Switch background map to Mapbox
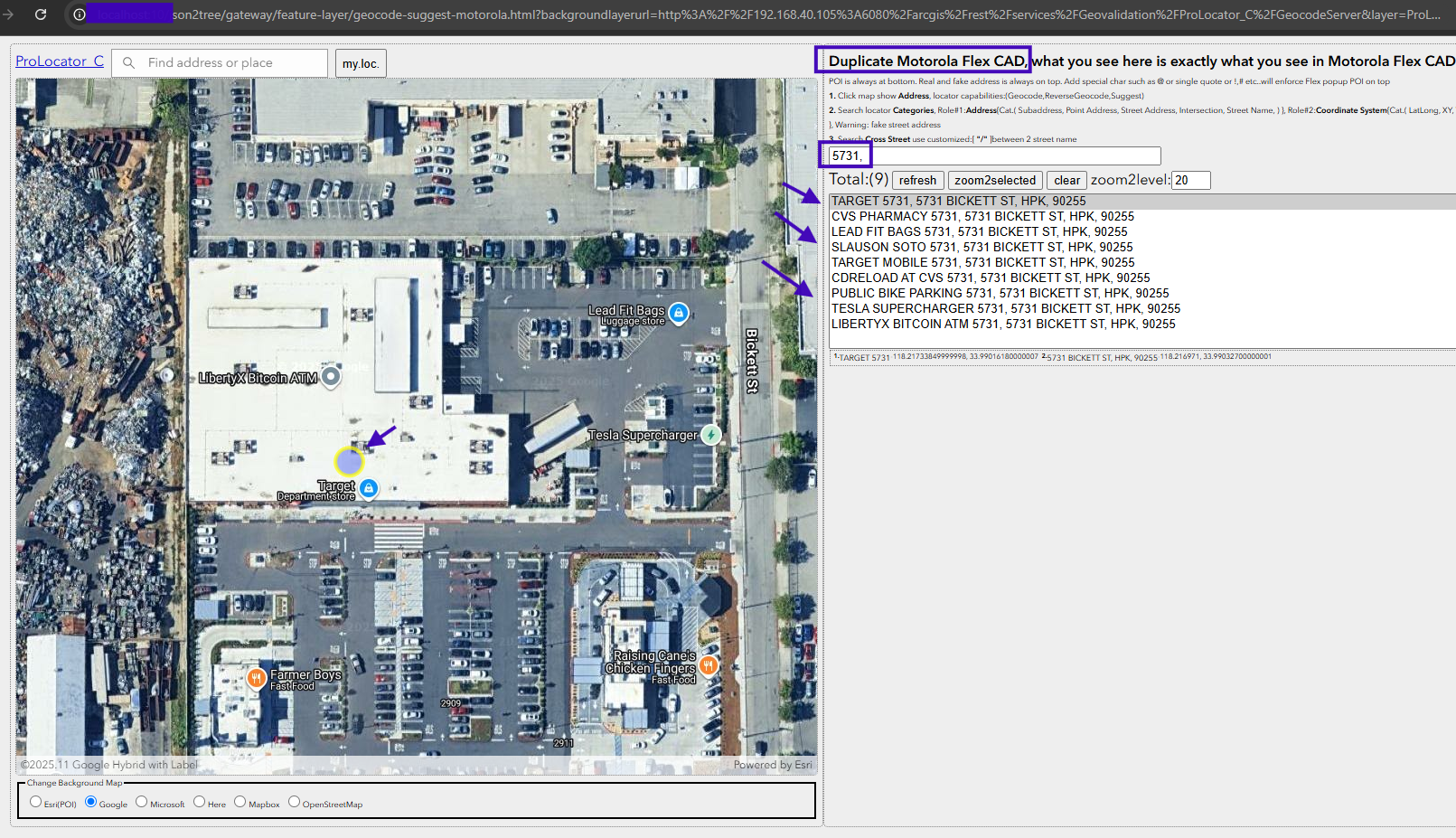 (240, 802)
